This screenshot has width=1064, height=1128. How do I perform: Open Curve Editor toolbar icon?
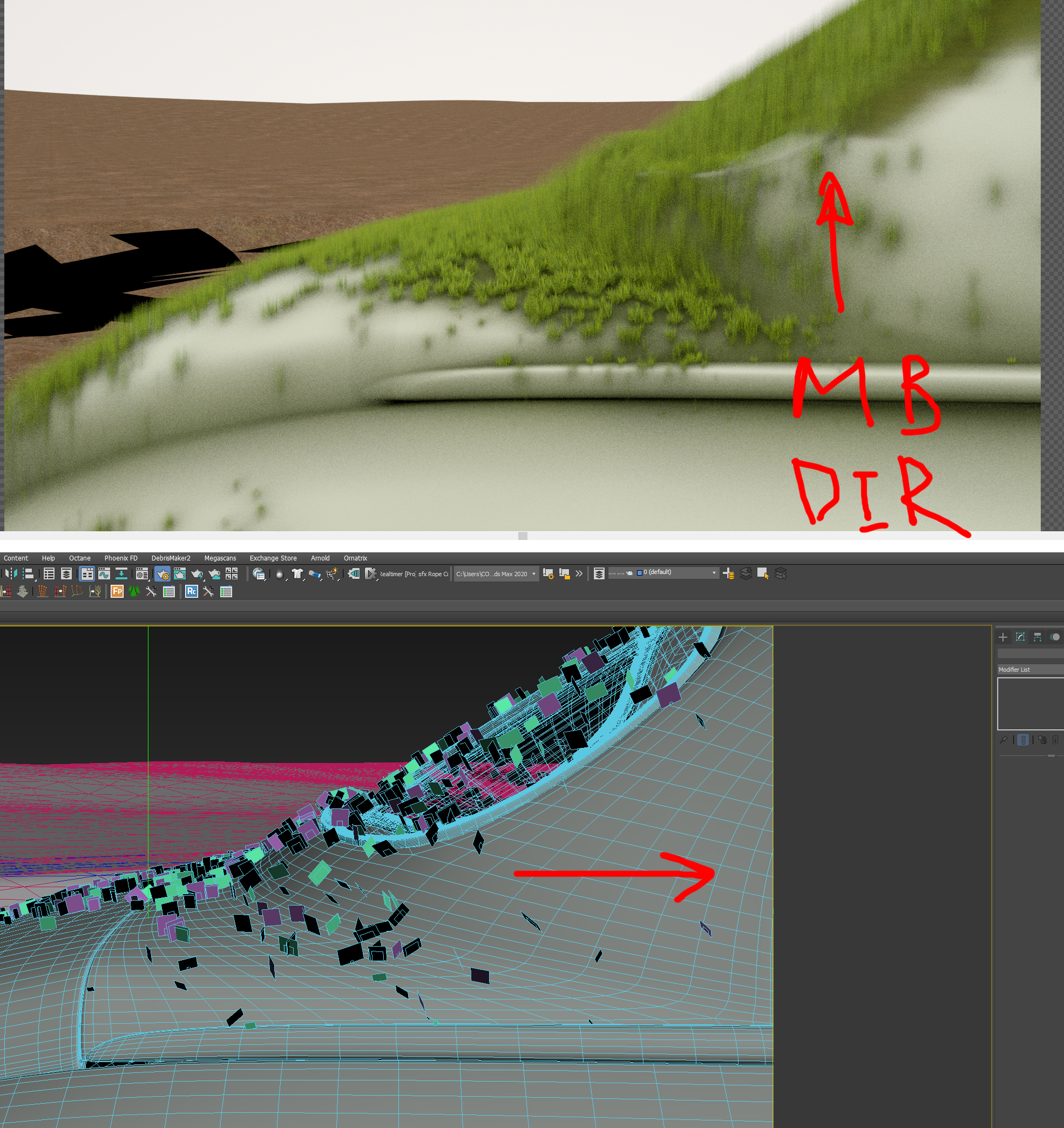pyautogui.click(x=104, y=573)
